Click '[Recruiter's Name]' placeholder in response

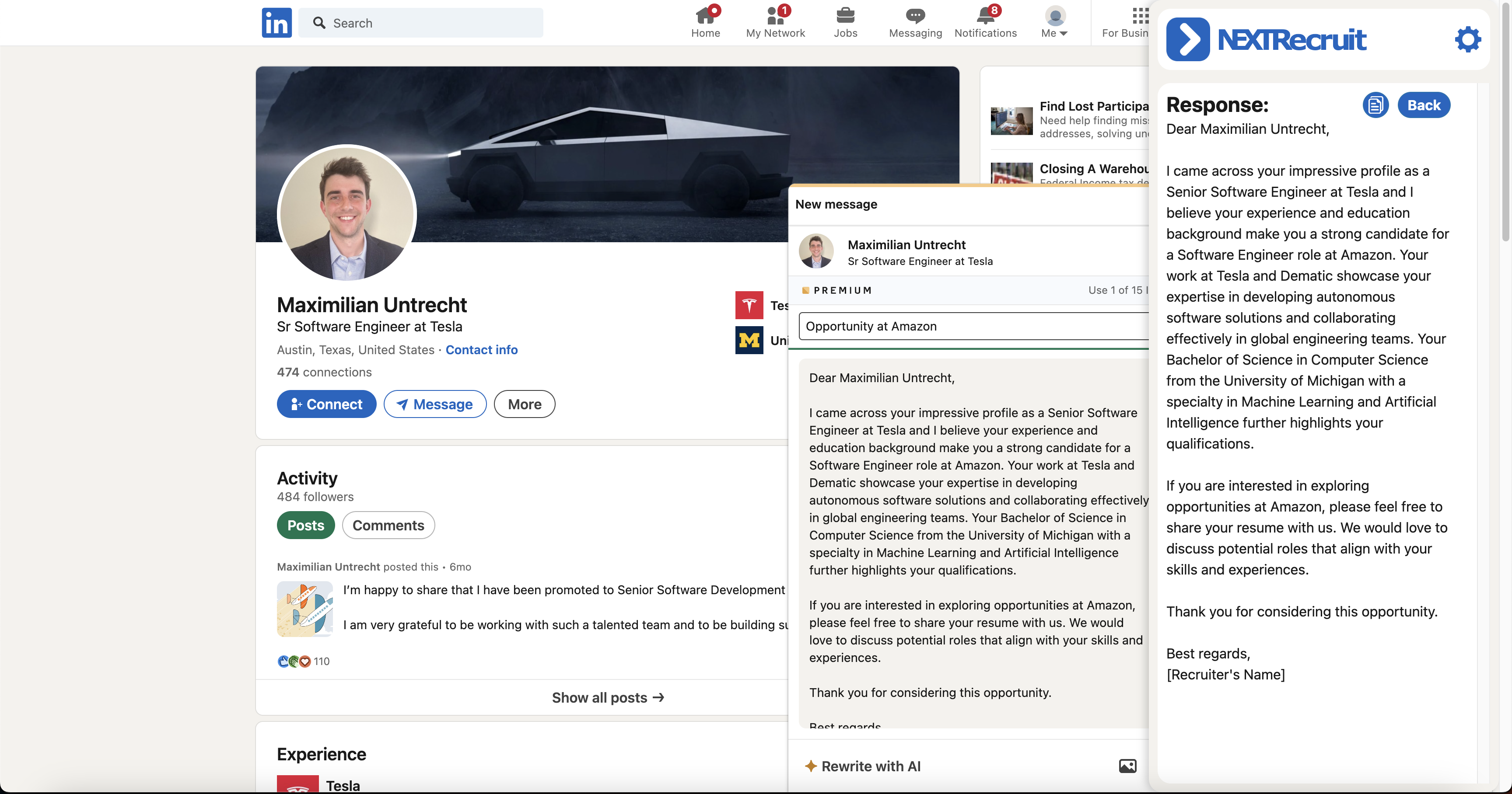coord(1225,674)
